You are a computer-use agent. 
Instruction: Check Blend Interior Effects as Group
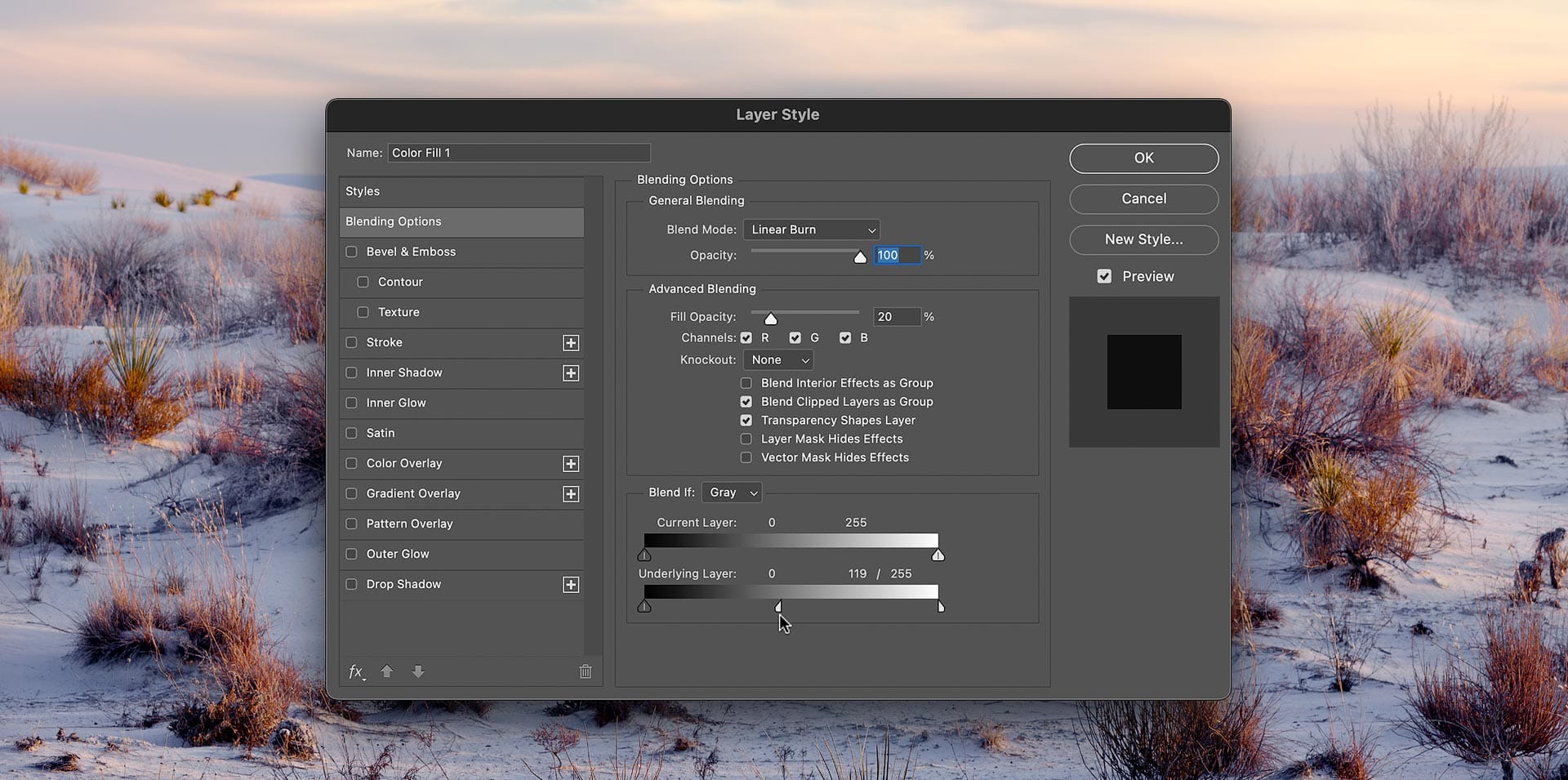(x=746, y=382)
